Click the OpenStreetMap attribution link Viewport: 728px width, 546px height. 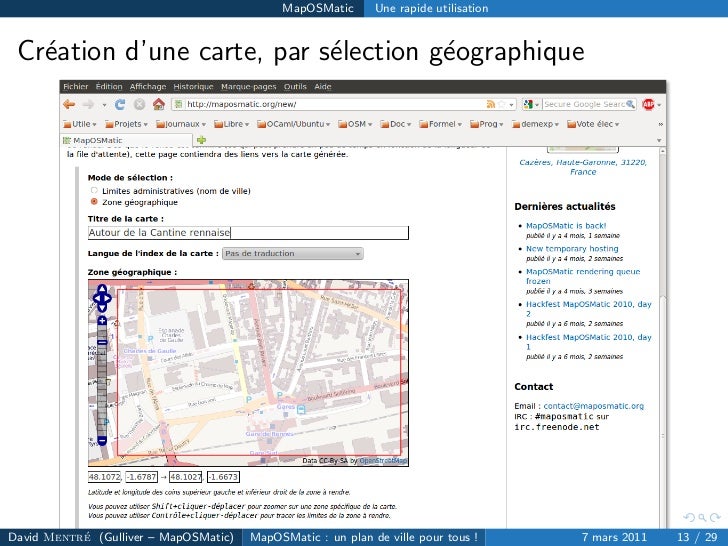(x=383, y=461)
